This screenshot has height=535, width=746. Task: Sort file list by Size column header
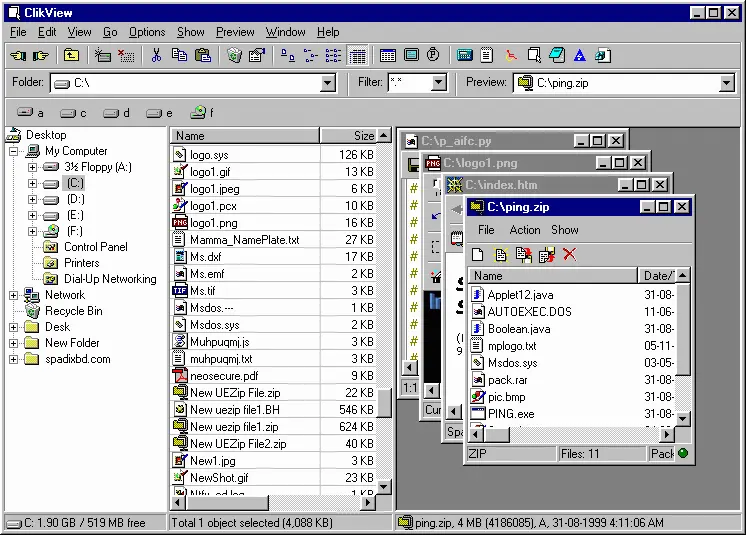[x=363, y=136]
